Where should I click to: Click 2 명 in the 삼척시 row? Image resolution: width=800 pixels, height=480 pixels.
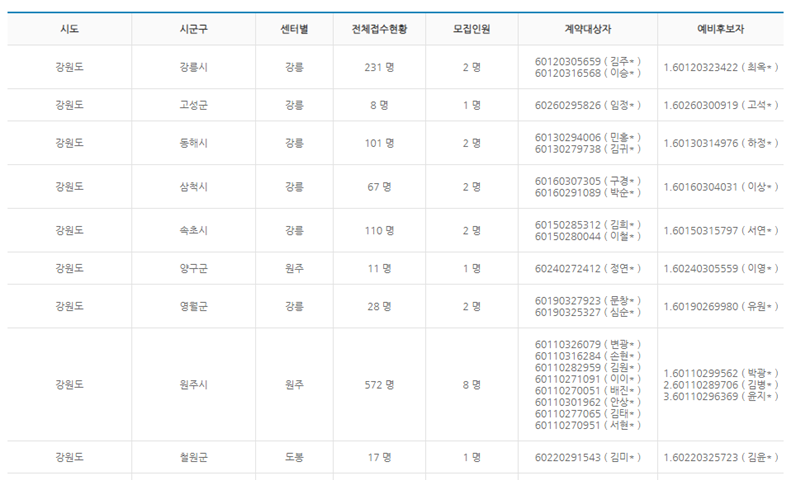(x=471, y=187)
